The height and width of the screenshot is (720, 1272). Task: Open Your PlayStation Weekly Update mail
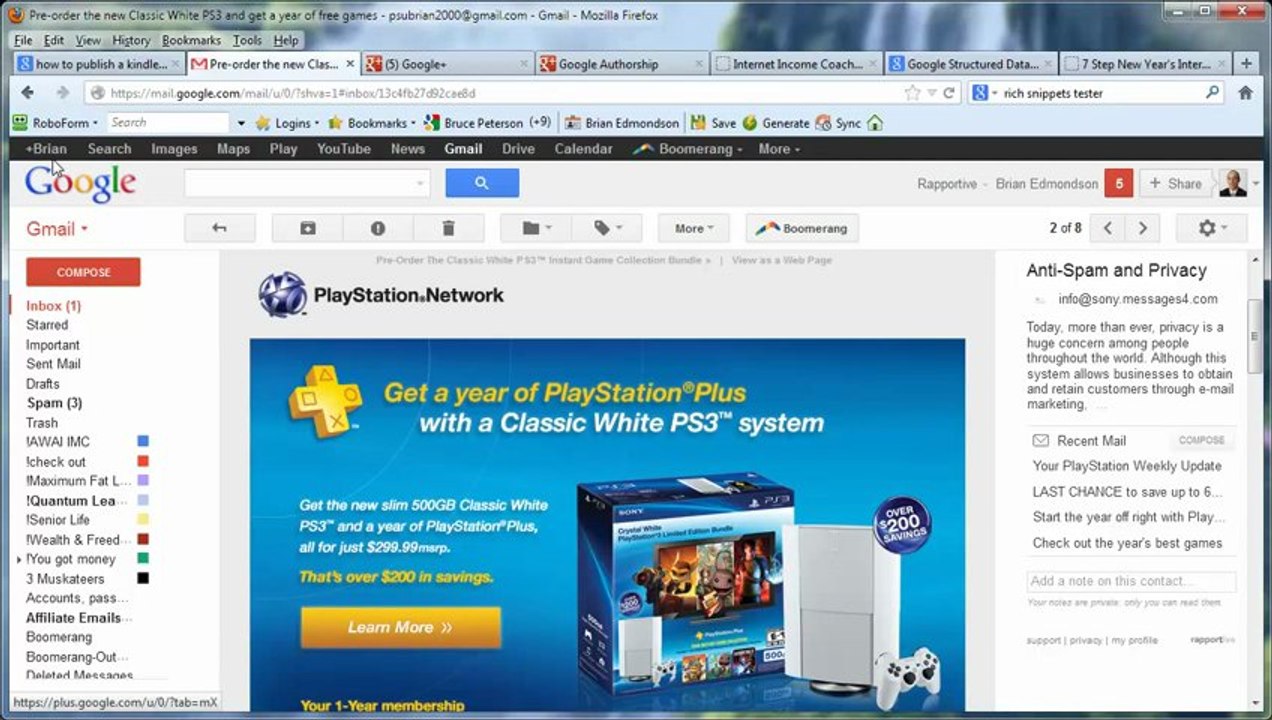[1127, 466]
